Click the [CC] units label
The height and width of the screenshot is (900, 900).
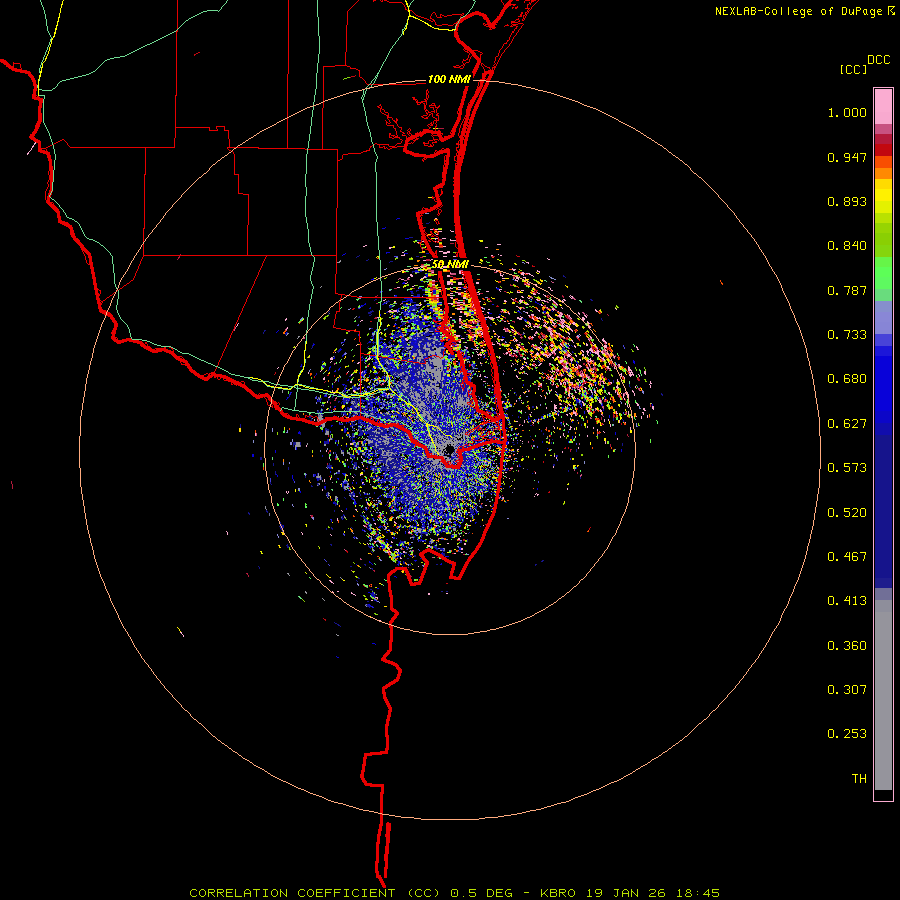853,69
